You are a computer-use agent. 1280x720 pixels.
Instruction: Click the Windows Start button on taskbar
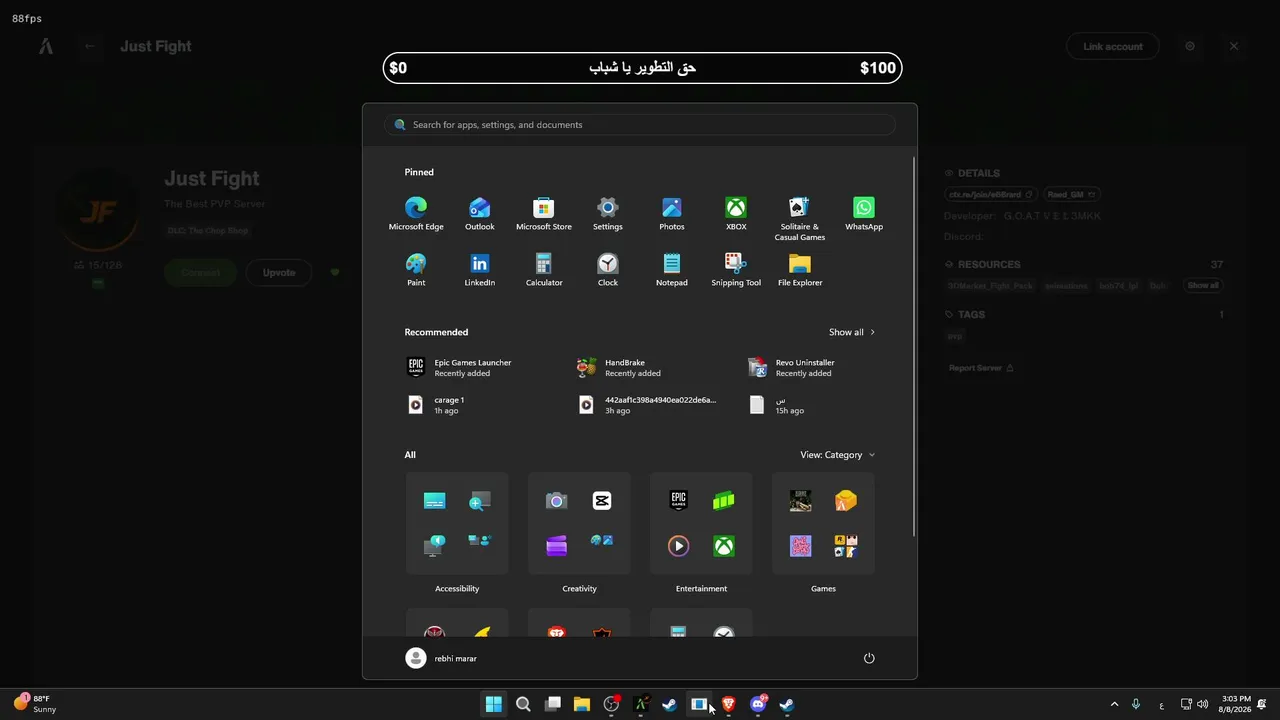(x=493, y=704)
